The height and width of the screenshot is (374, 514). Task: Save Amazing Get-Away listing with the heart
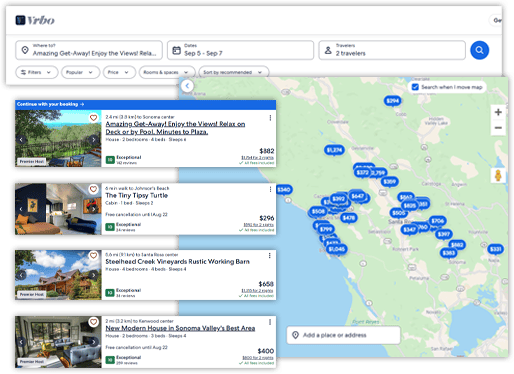tap(93, 118)
